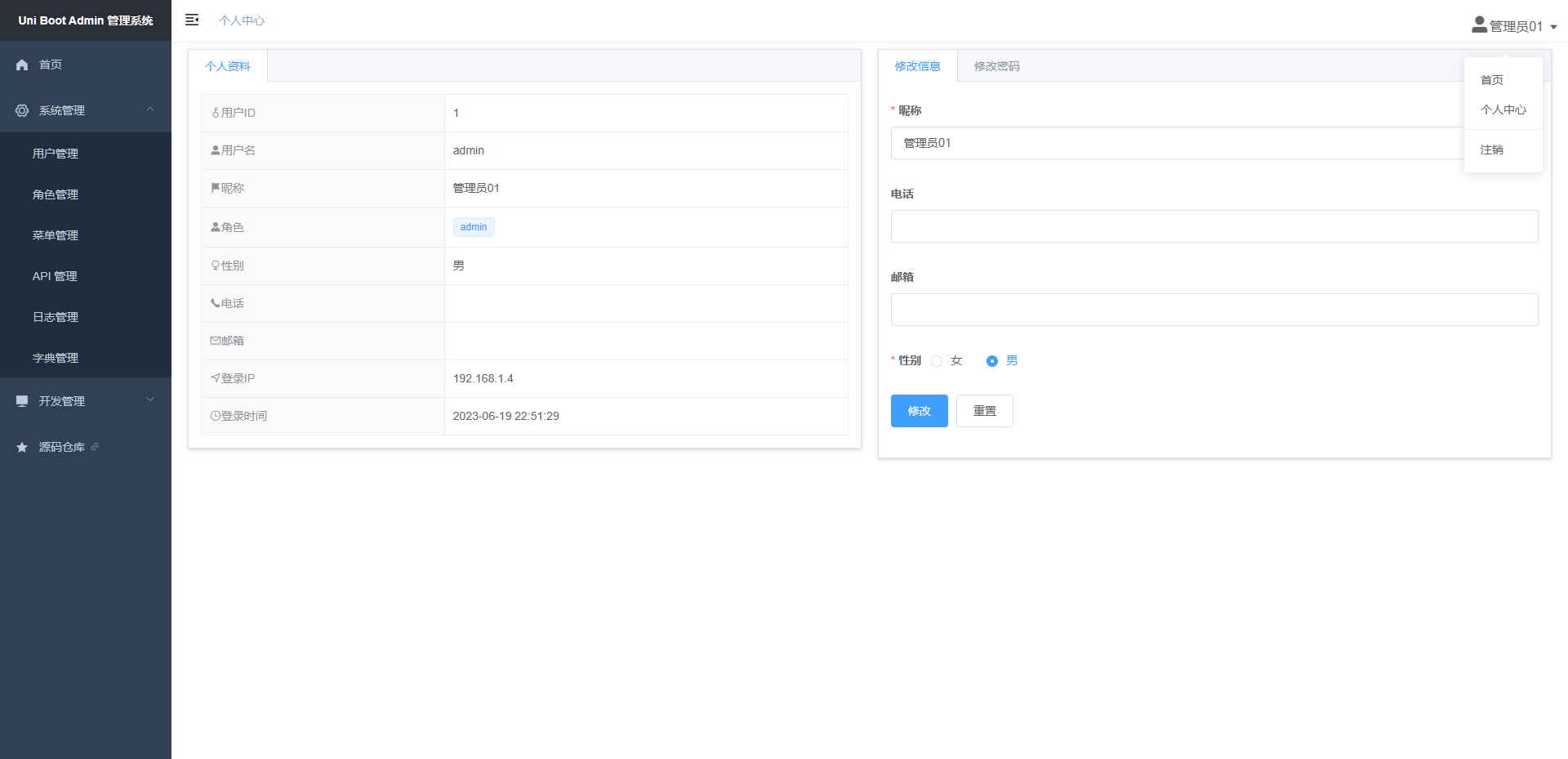The width and height of the screenshot is (1568, 759).
Task: Toggle the 管理员01 dropdown arrow
Action: tap(1553, 27)
